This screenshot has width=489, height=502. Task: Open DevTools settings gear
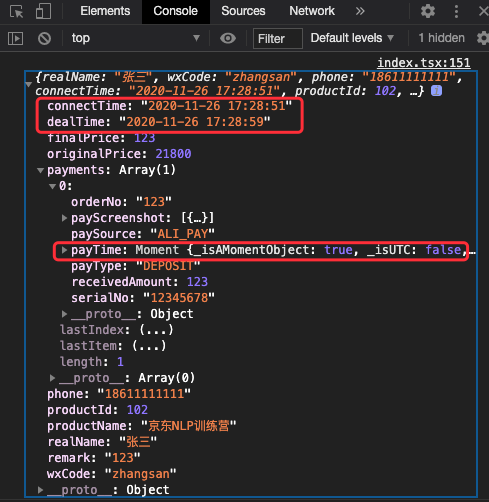(x=428, y=11)
